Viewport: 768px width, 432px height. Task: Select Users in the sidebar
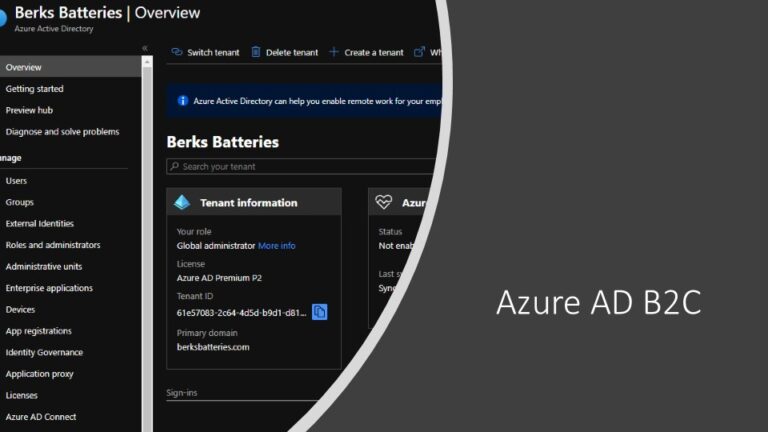click(x=17, y=181)
